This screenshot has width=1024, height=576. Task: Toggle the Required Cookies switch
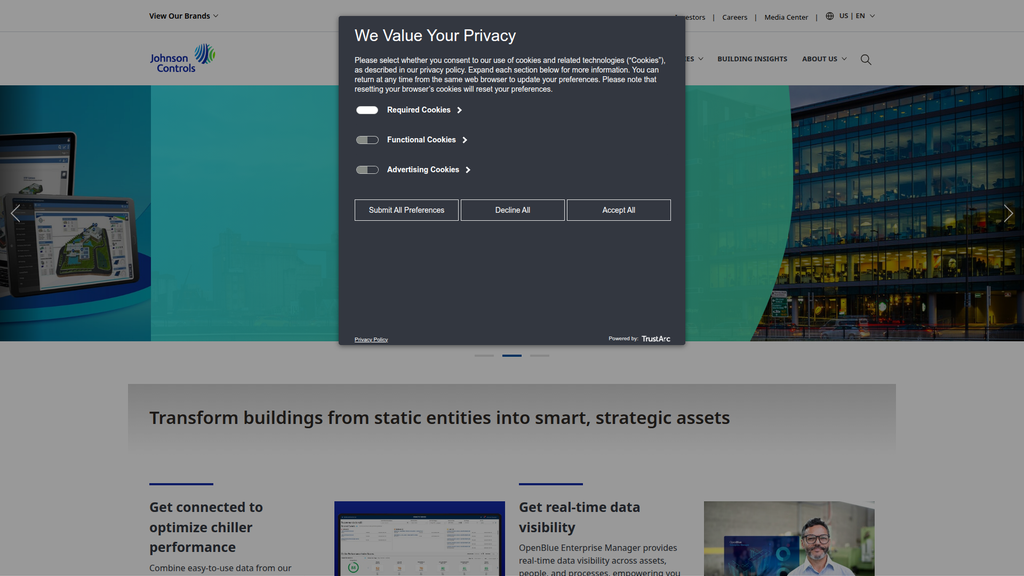point(367,110)
